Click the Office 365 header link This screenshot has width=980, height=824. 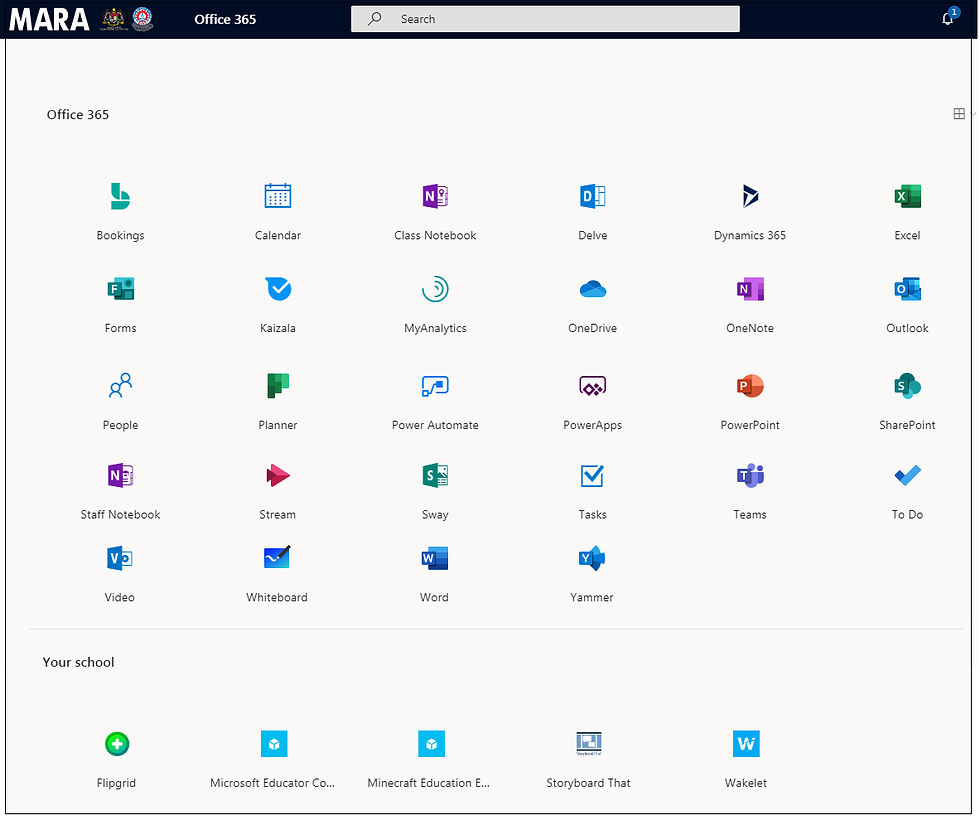(225, 19)
